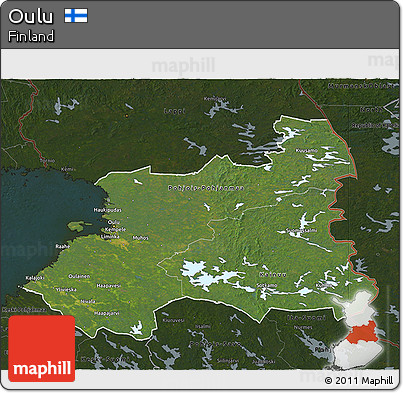This screenshot has width=403, height=393.
Task: Click the 'Nivala' town label
Action: click(88, 301)
